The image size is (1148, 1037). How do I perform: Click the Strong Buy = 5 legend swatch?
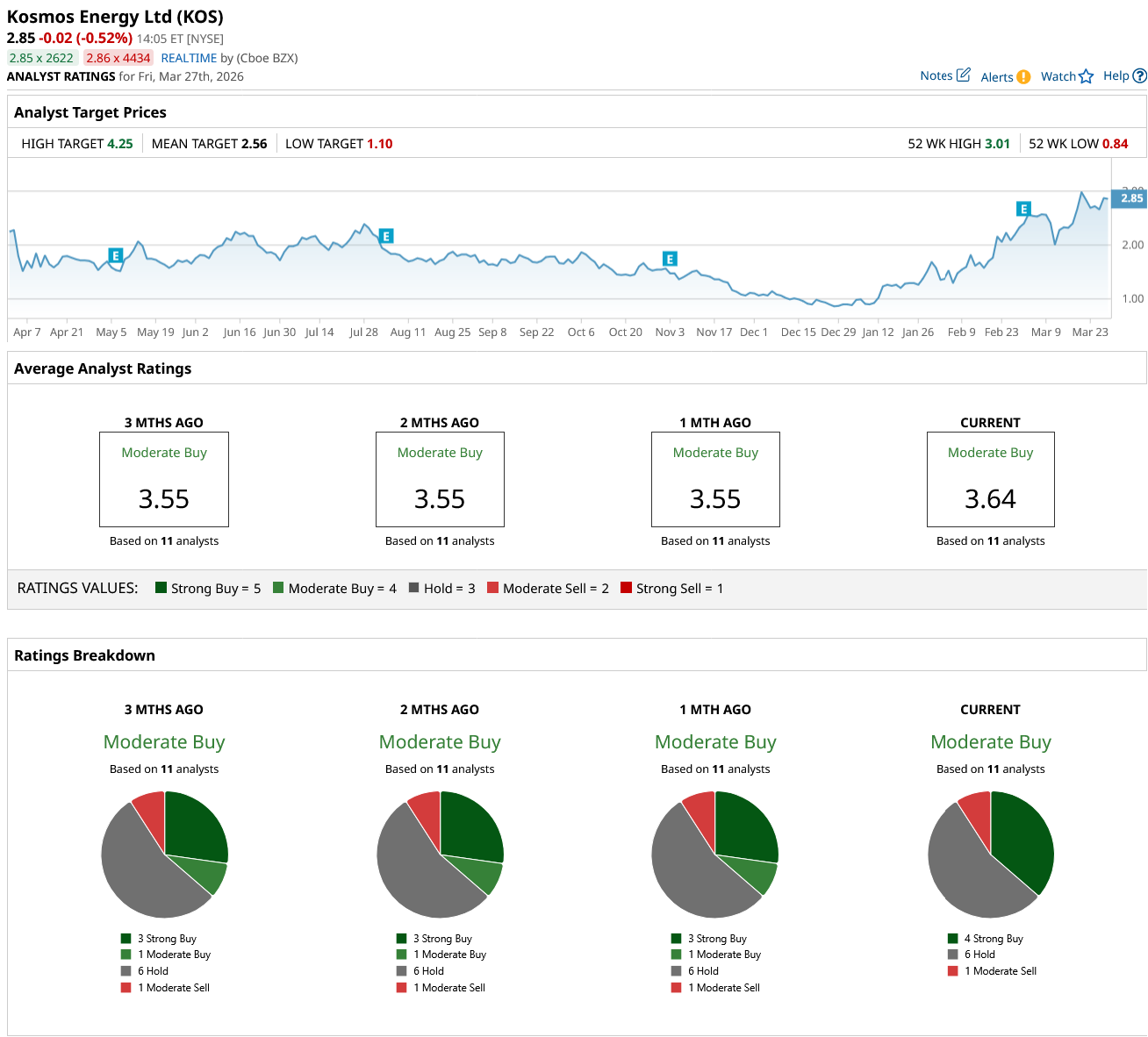pos(161,588)
